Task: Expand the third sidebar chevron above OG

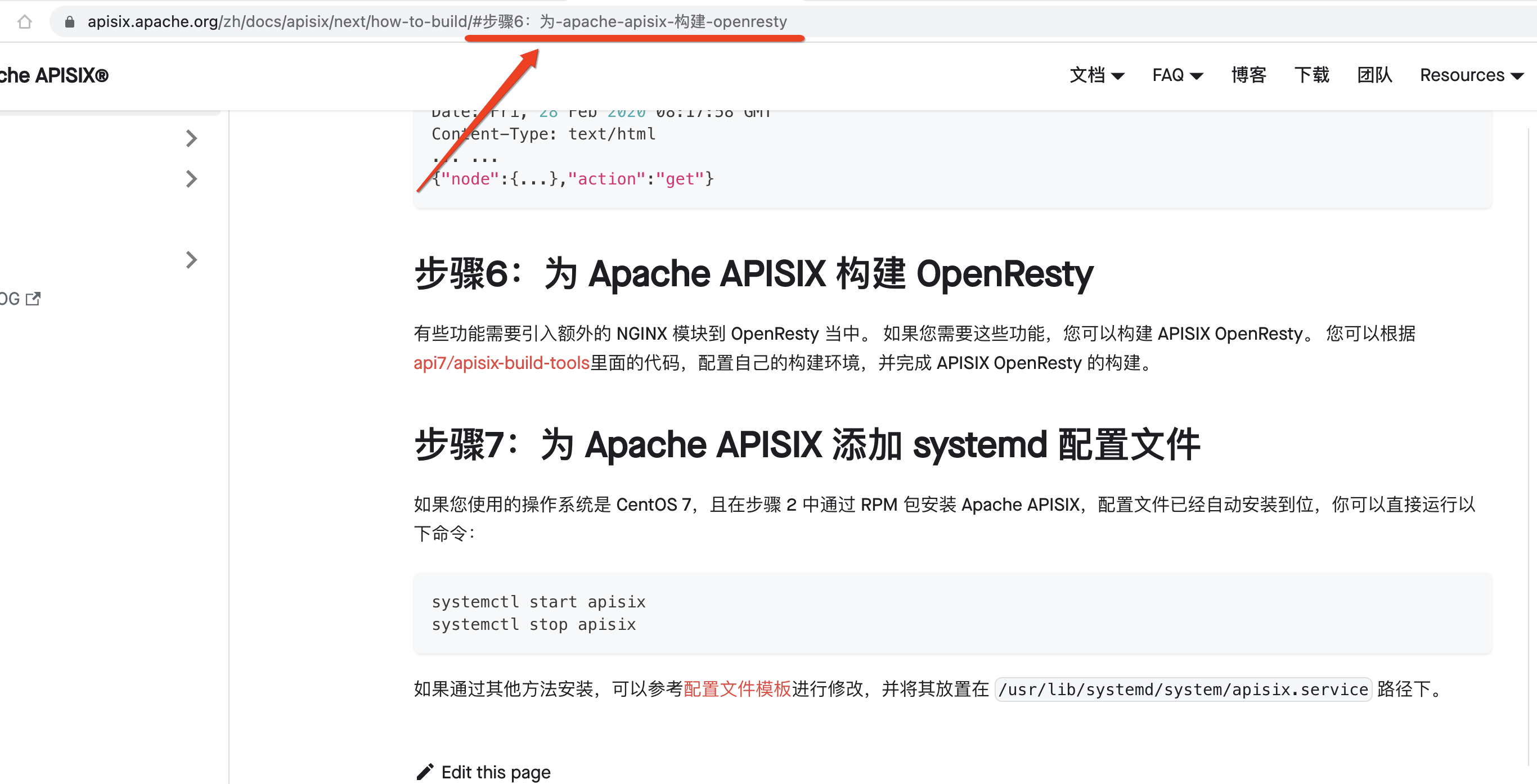Action: (191, 259)
